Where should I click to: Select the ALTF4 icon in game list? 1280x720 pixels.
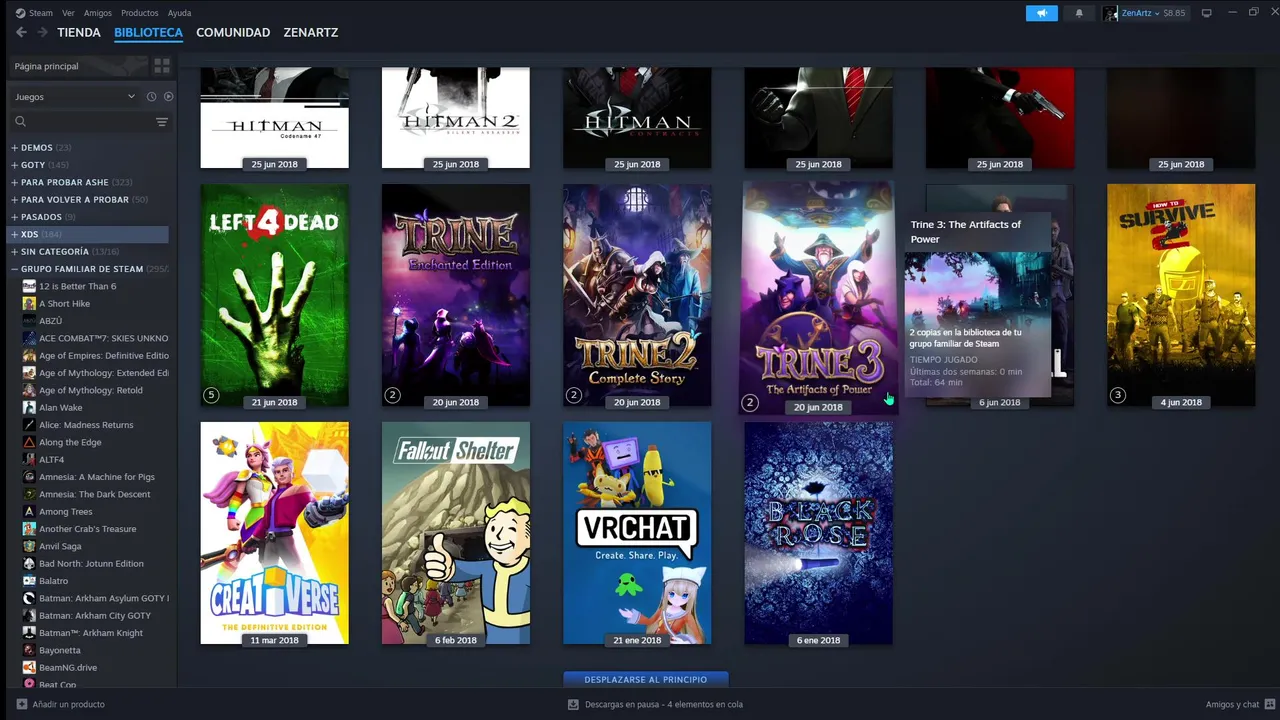pyautogui.click(x=29, y=460)
